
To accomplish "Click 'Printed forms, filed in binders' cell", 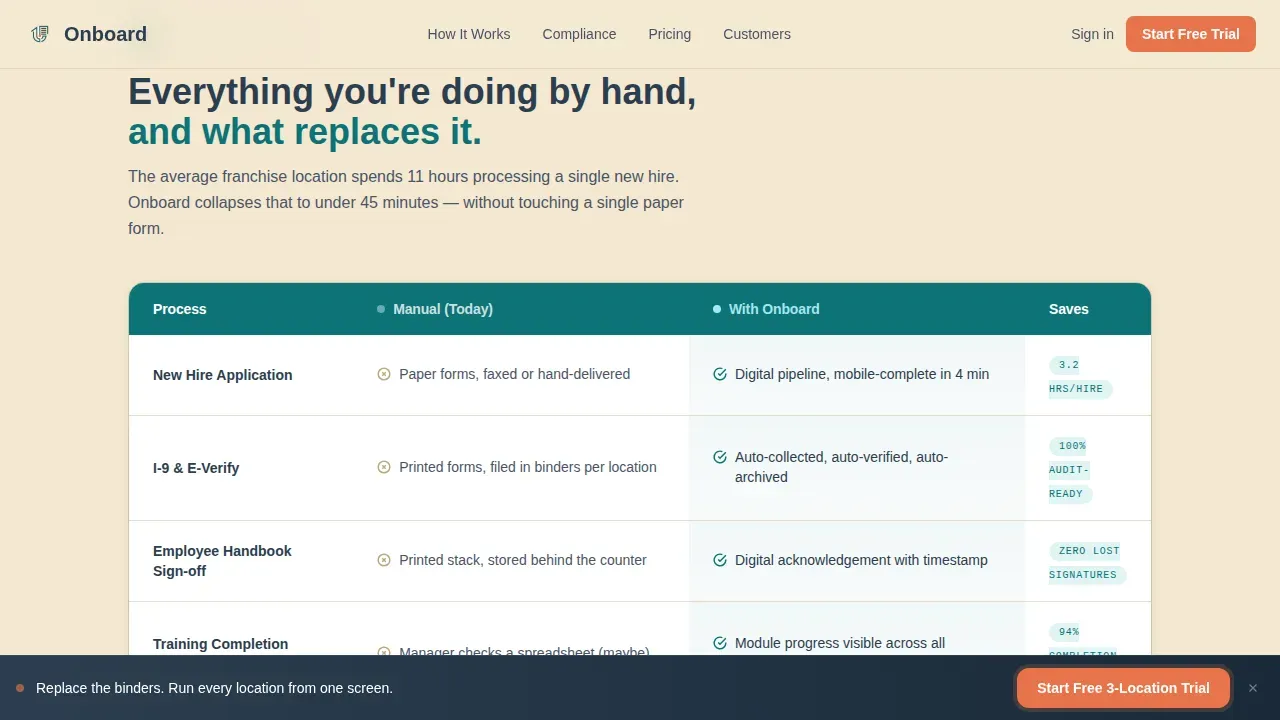I will click(x=528, y=467).
